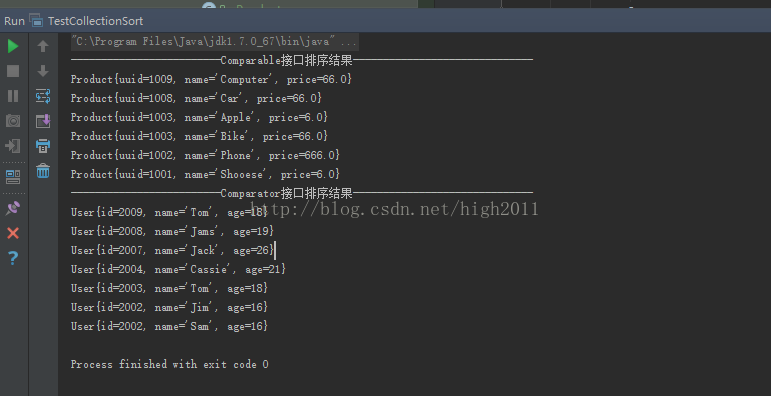This screenshot has width=771, height=396.
Task: Click the Stop process square icon
Action: [x=13, y=71]
